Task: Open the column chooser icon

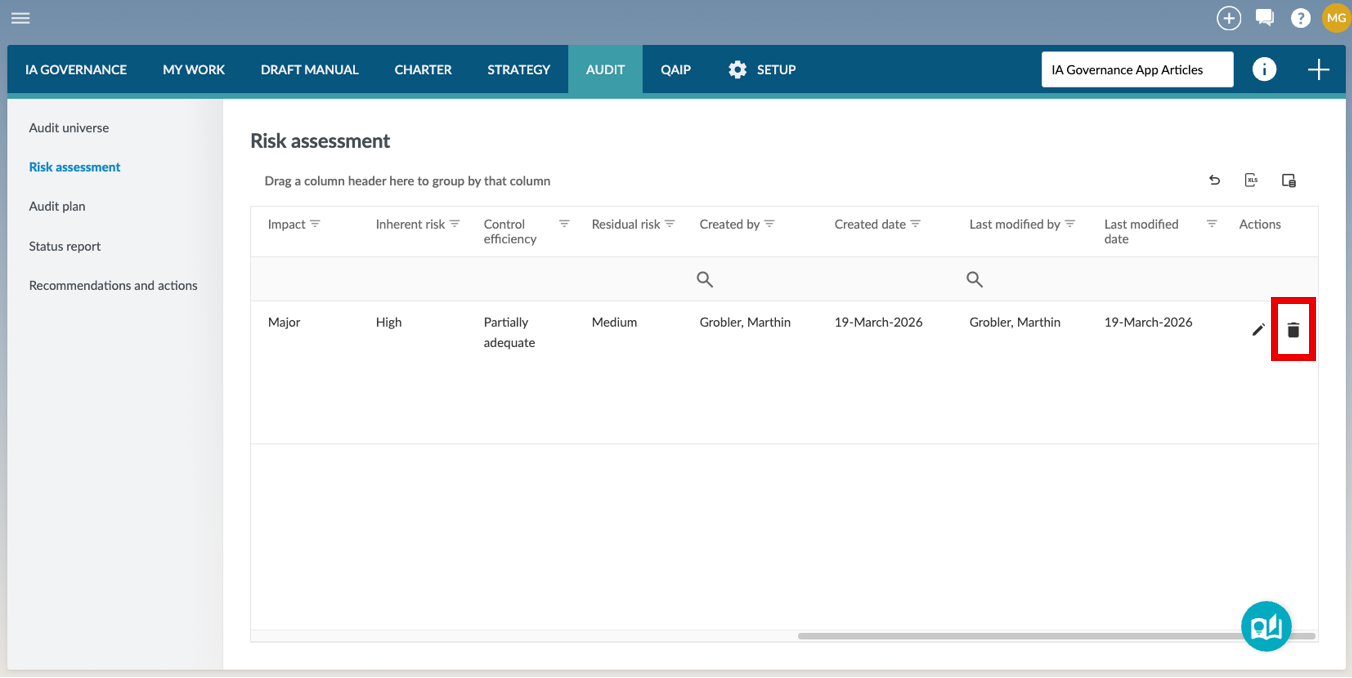Action: coord(1289,180)
